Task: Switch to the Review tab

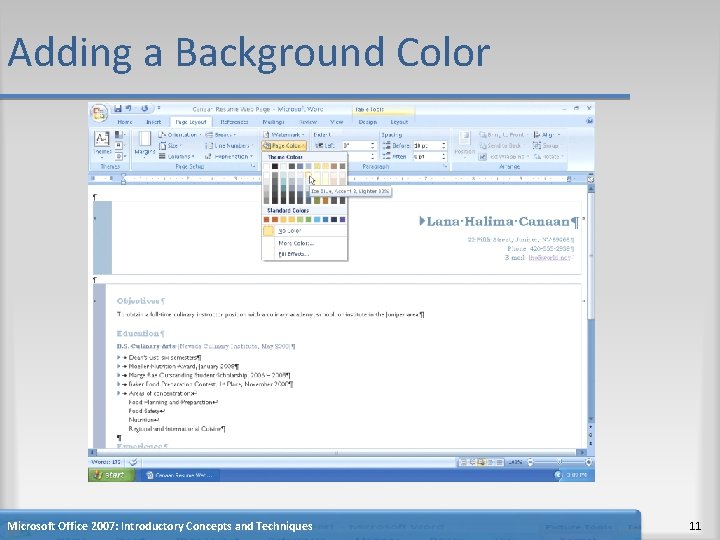Action: (x=308, y=122)
